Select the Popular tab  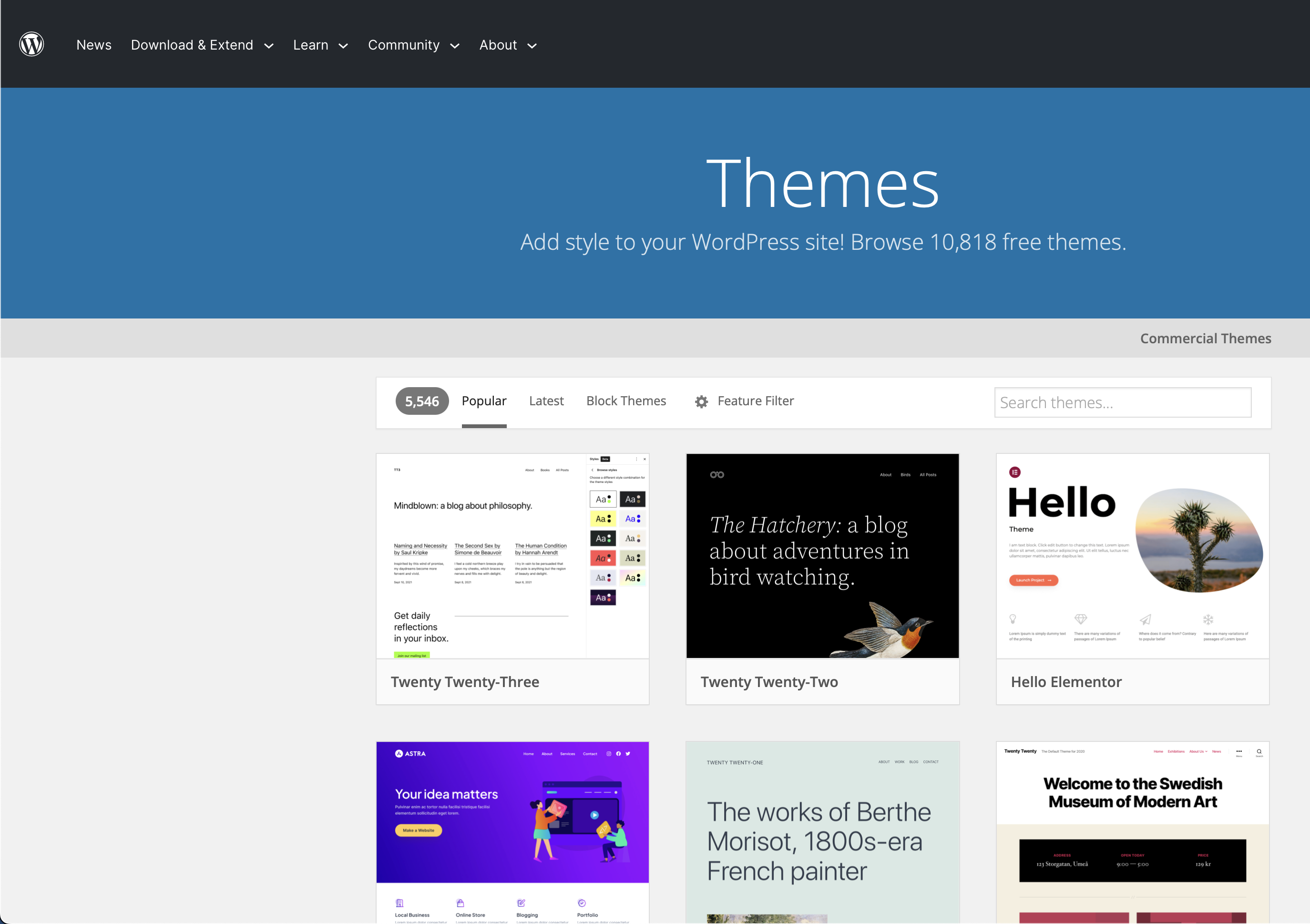[484, 401]
